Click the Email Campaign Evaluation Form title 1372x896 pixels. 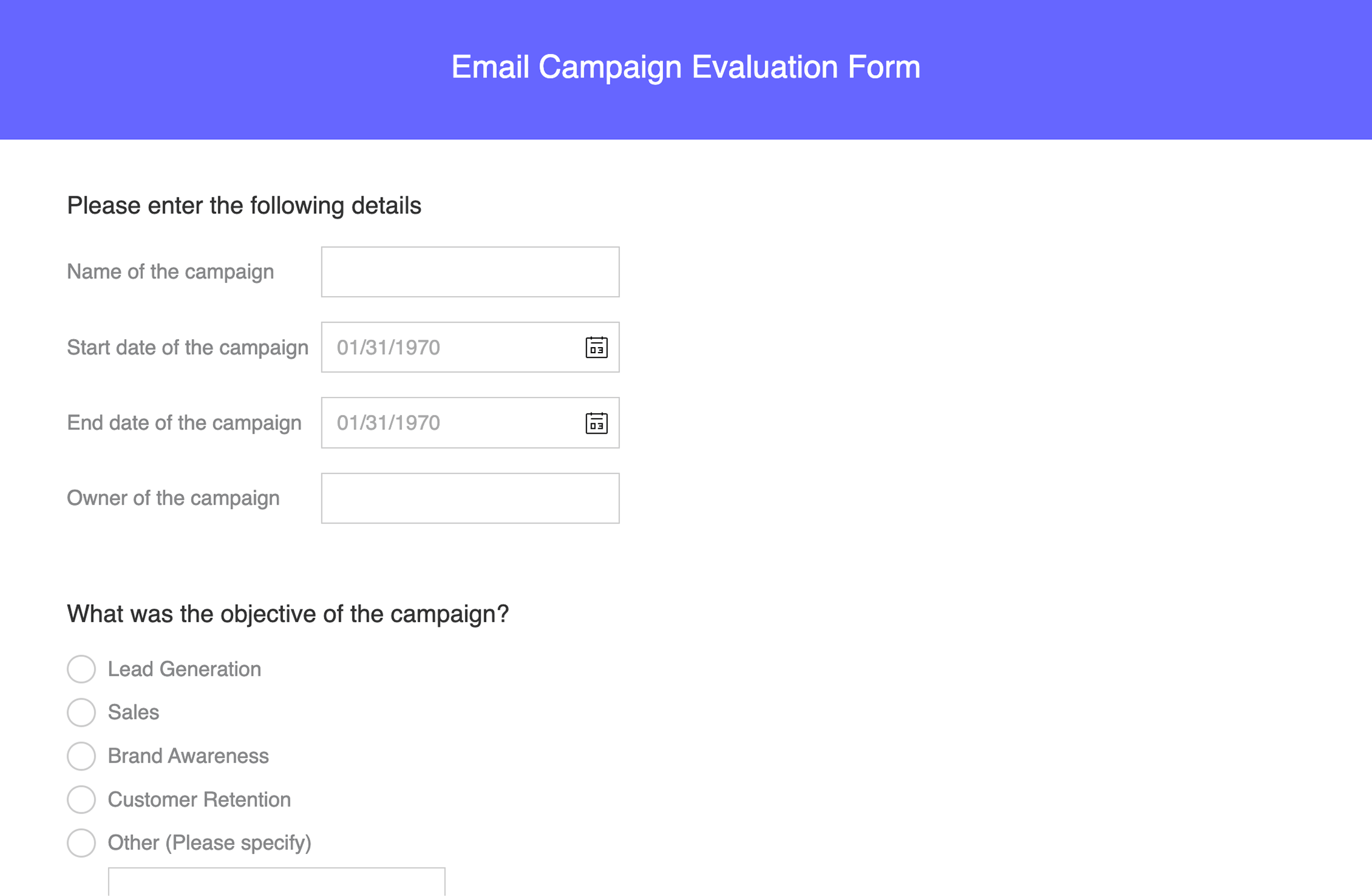(x=686, y=67)
